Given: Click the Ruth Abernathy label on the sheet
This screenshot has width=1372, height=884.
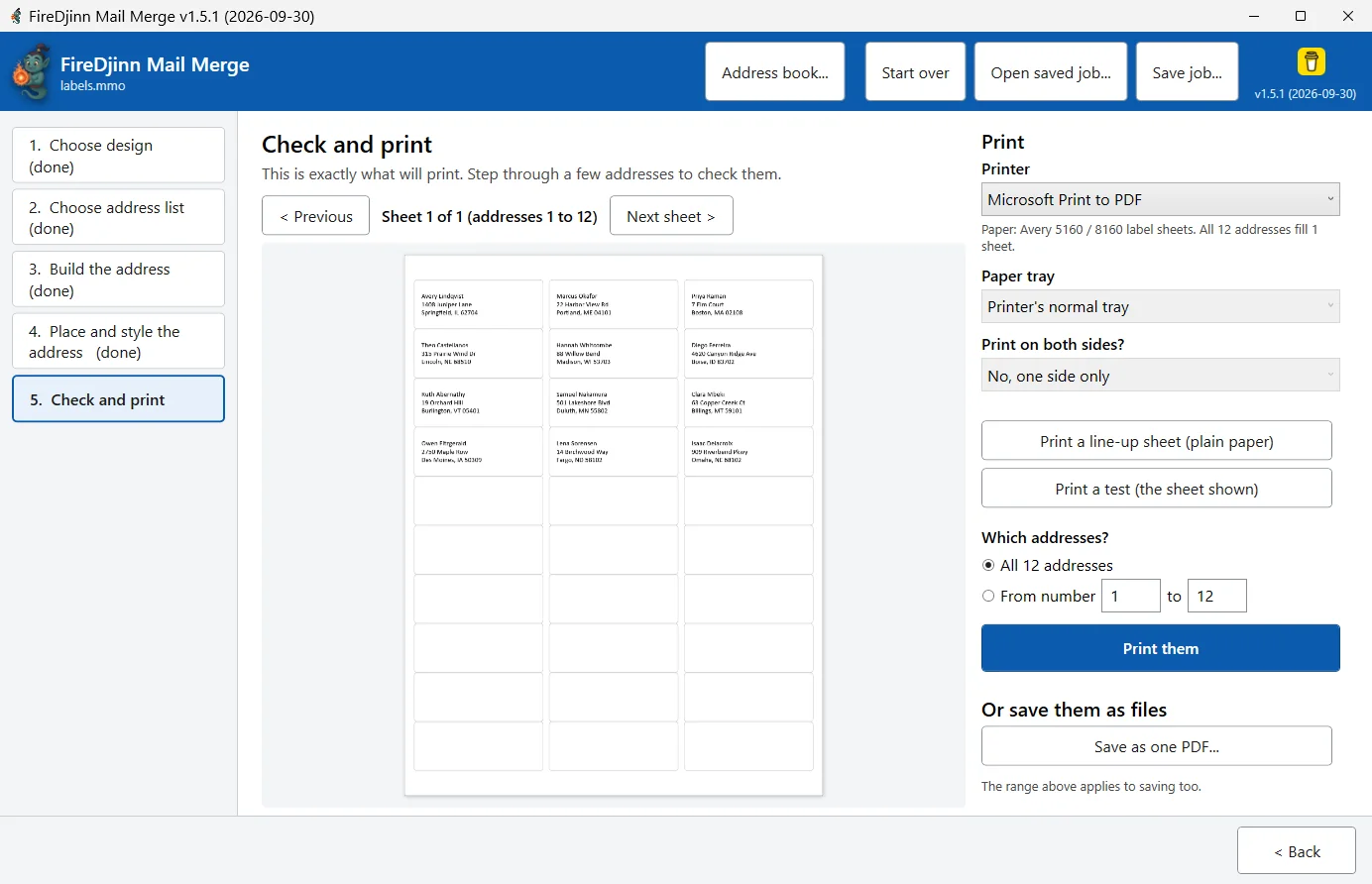Looking at the screenshot, I should [479, 402].
